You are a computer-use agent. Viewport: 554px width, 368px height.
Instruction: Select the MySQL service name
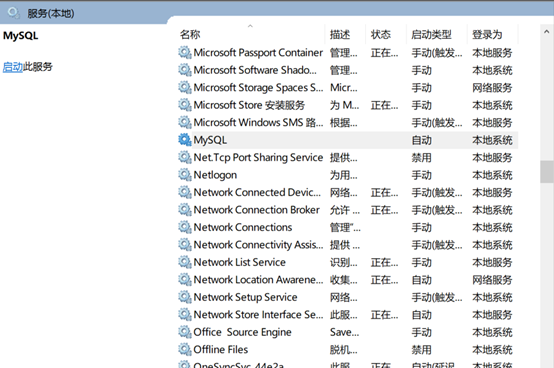click(x=210, y=140)
